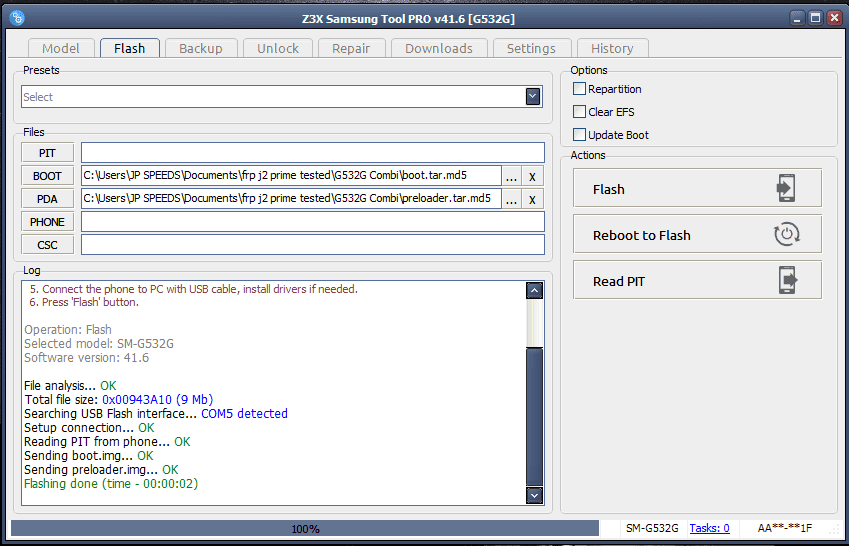Image resolution: width=849 pixels, height=546 pixels.
Task: Open the Settings tab
Action: 531,48
